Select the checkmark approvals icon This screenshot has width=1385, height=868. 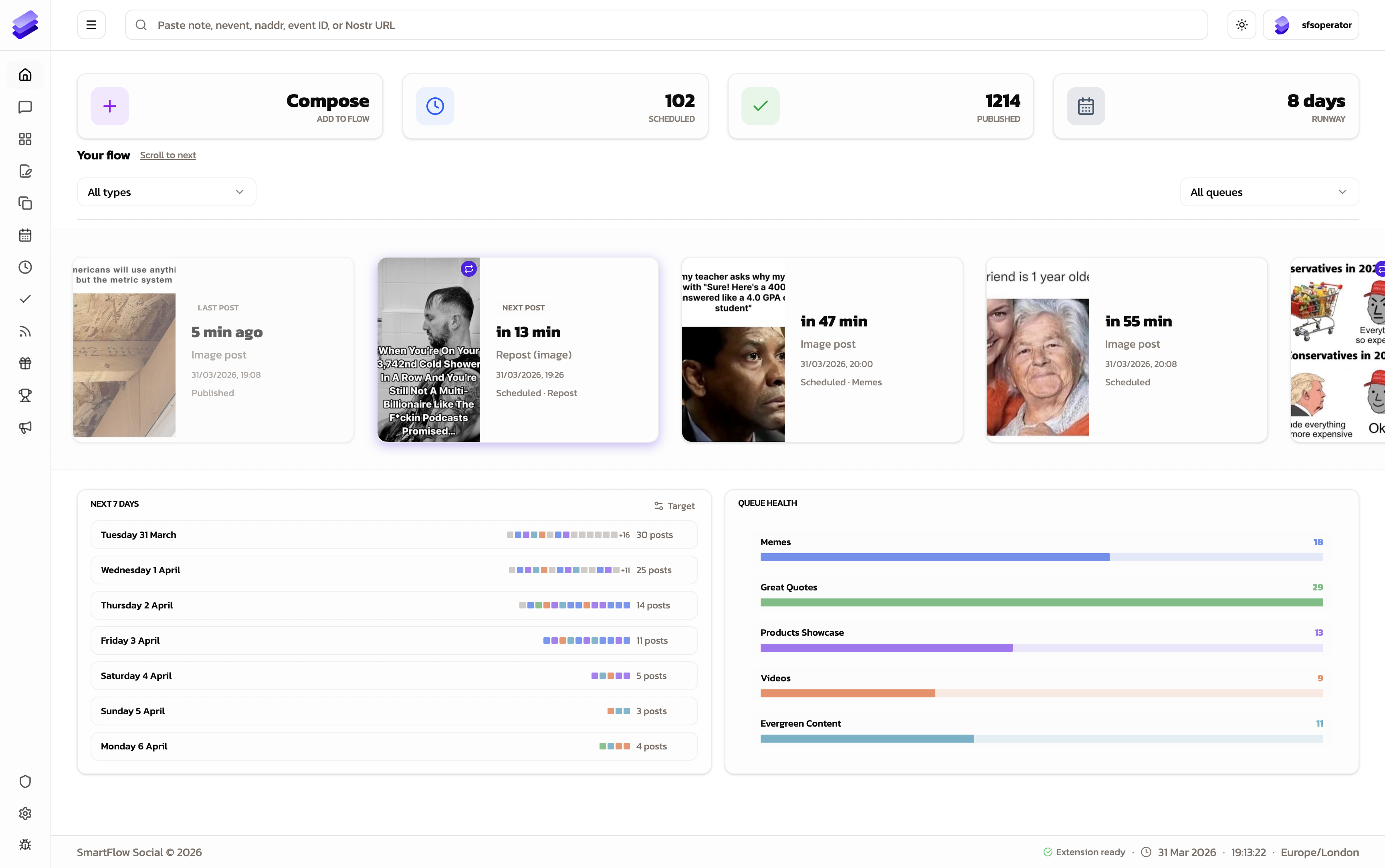[25, 298]
